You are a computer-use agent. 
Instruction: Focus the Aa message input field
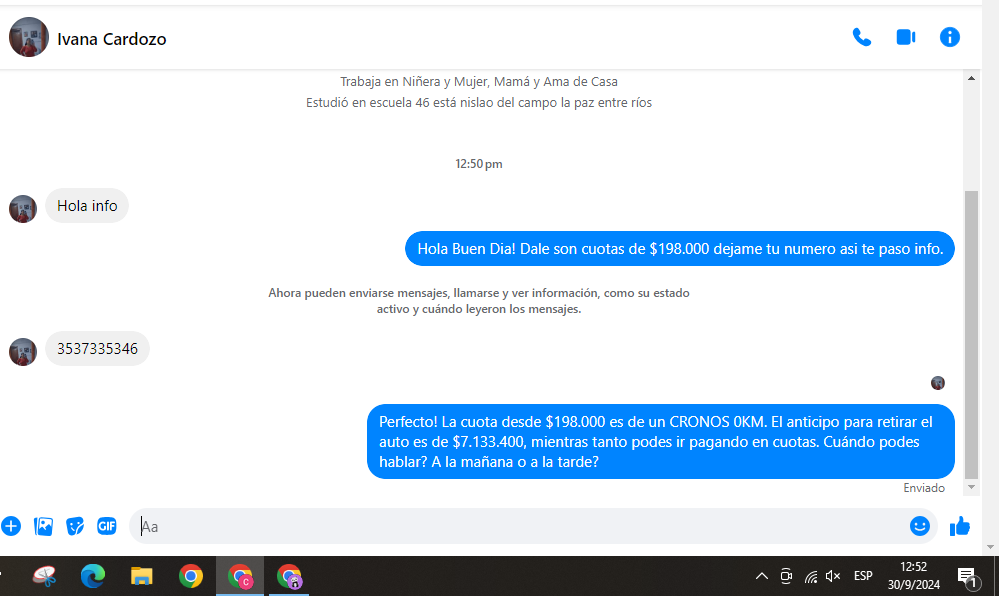point(519,527)
